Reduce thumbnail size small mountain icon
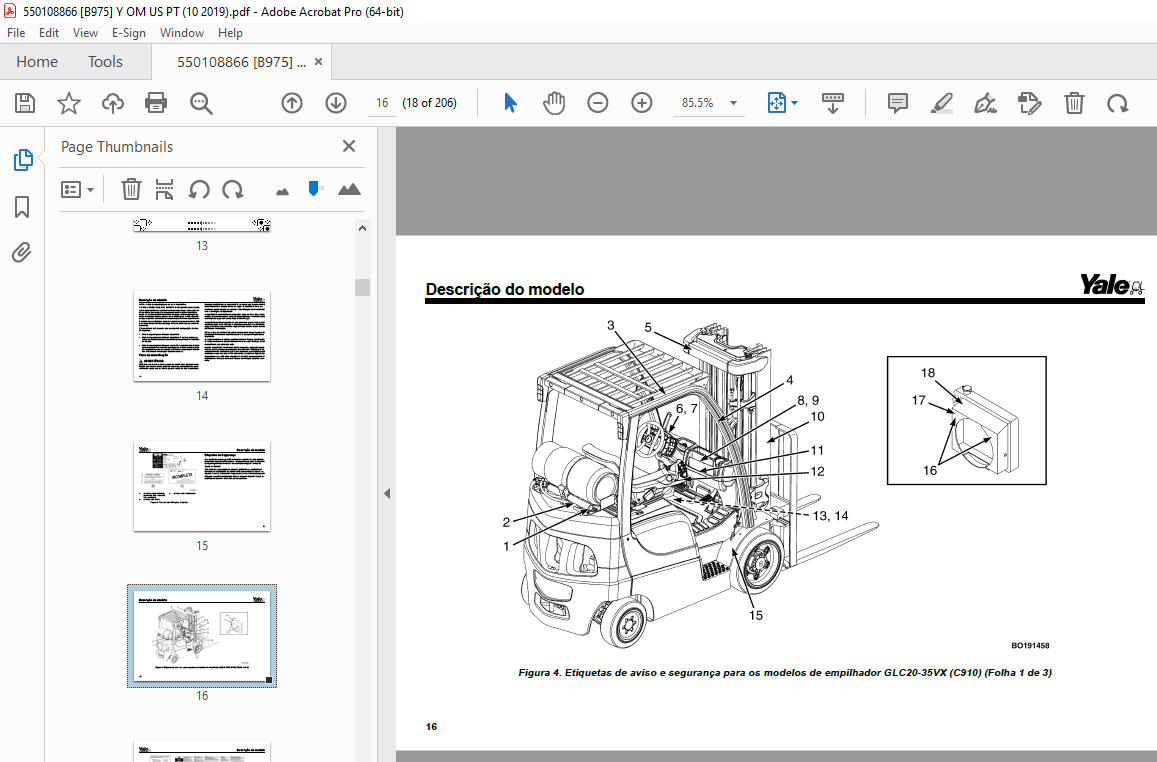1157x762 pixels. pos(282,192)
